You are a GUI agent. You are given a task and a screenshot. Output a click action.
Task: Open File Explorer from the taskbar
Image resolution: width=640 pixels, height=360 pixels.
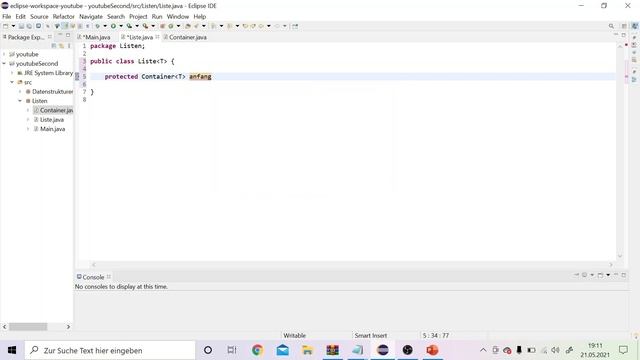tap(307, 350)
